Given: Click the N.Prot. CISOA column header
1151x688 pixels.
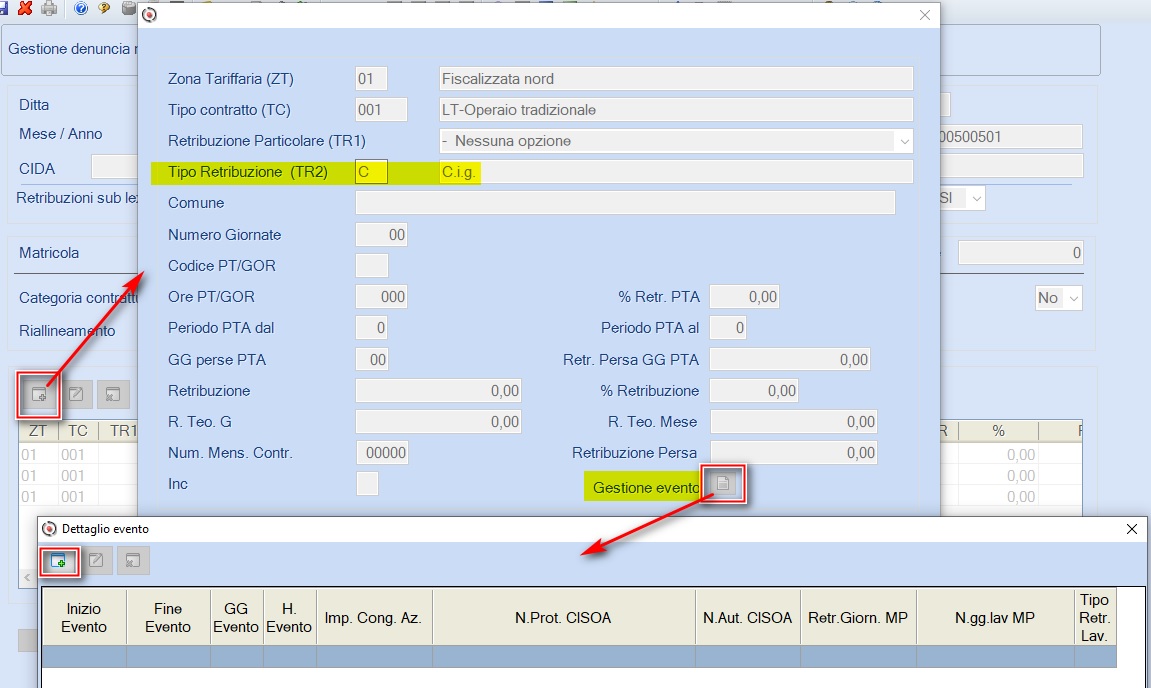Looking at the screenshot, I should pos(563,618).
